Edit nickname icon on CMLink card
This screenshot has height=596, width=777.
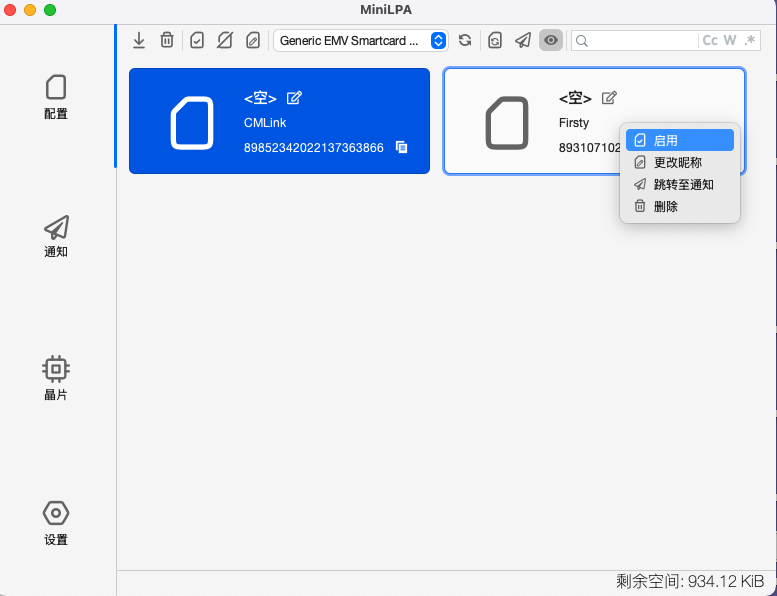point(294,98)
